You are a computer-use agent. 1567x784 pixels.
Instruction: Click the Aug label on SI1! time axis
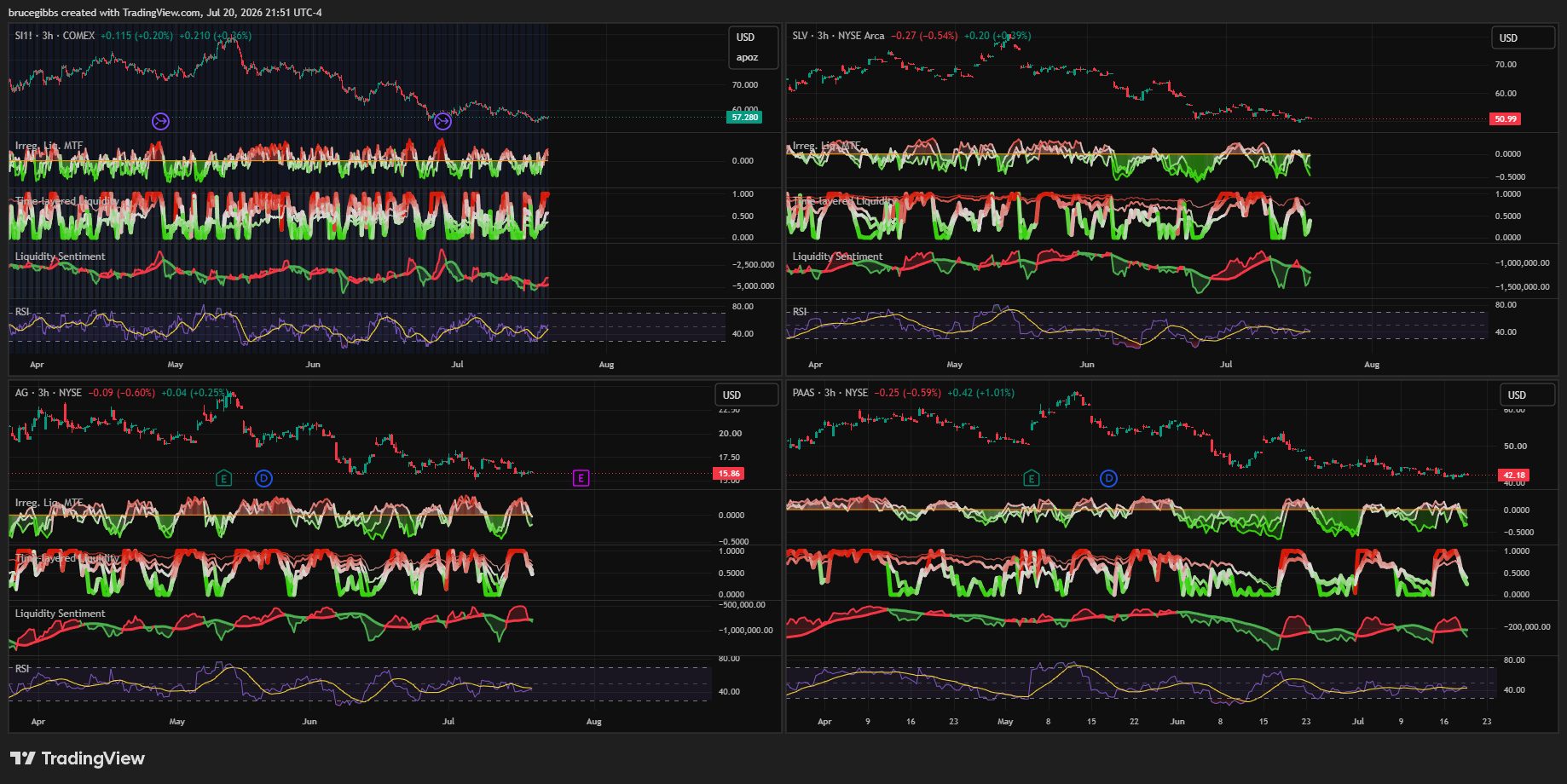(606, 365)
